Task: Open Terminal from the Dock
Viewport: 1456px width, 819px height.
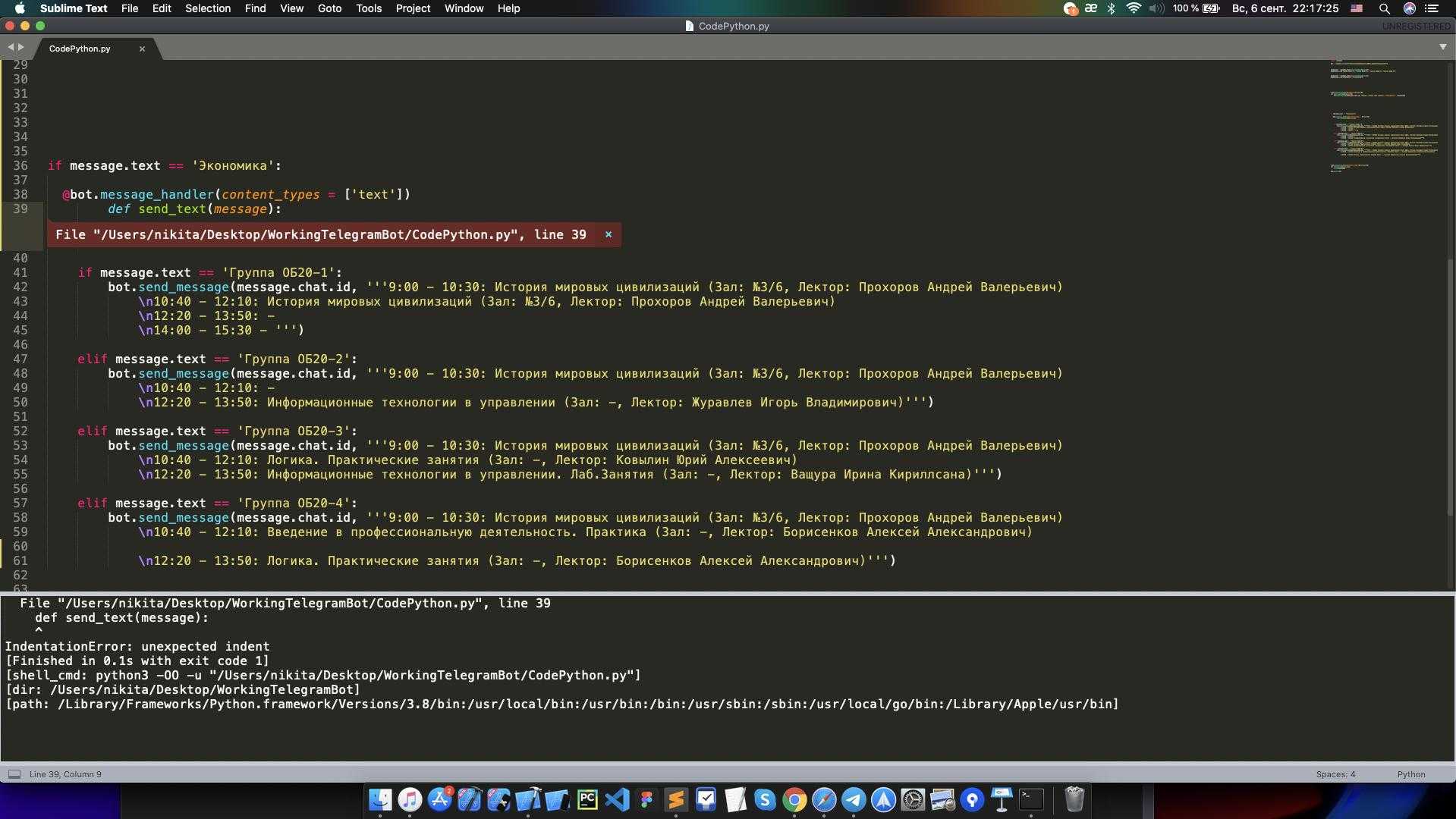Action: (1031, 799)
